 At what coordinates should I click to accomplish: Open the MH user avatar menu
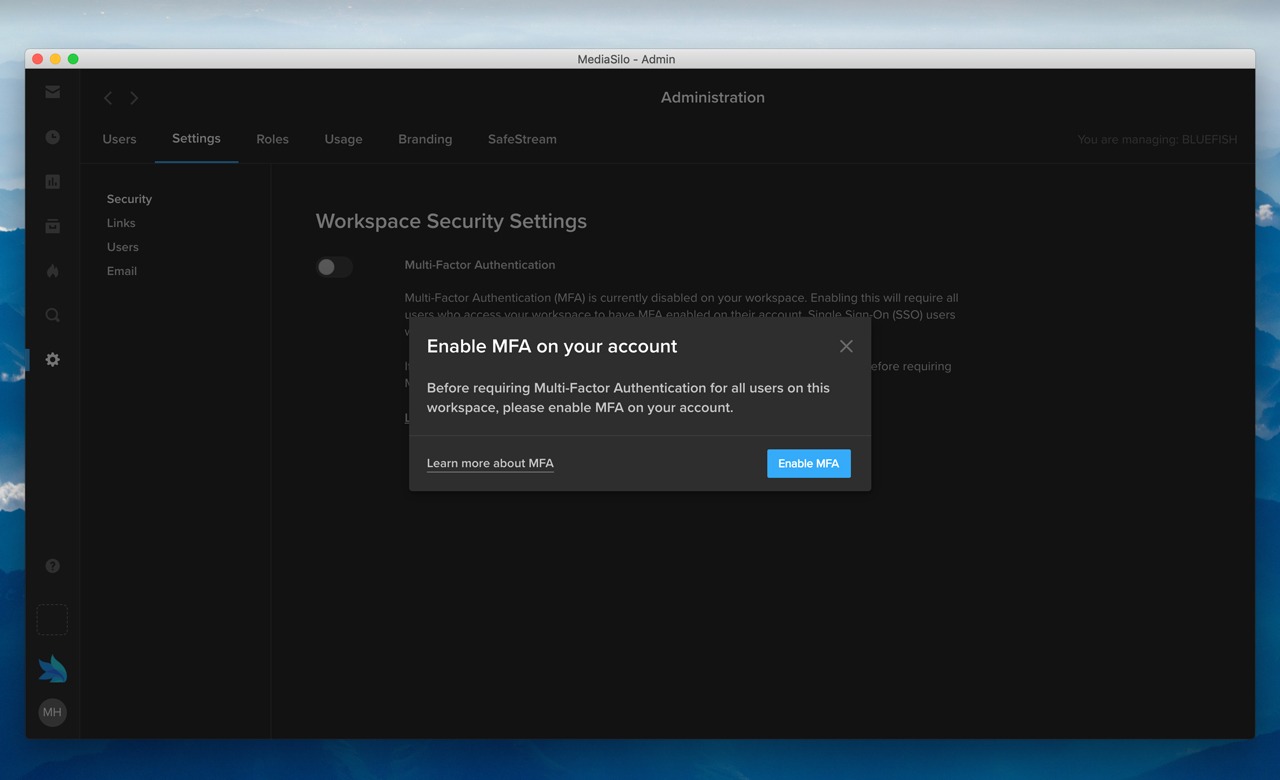coord(52,712)
